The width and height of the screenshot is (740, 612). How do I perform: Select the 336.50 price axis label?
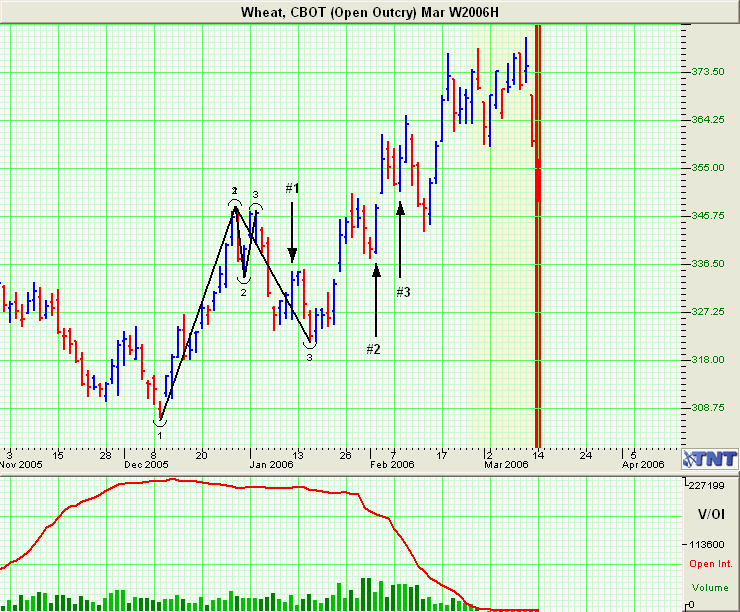click(x=707, y=264)
